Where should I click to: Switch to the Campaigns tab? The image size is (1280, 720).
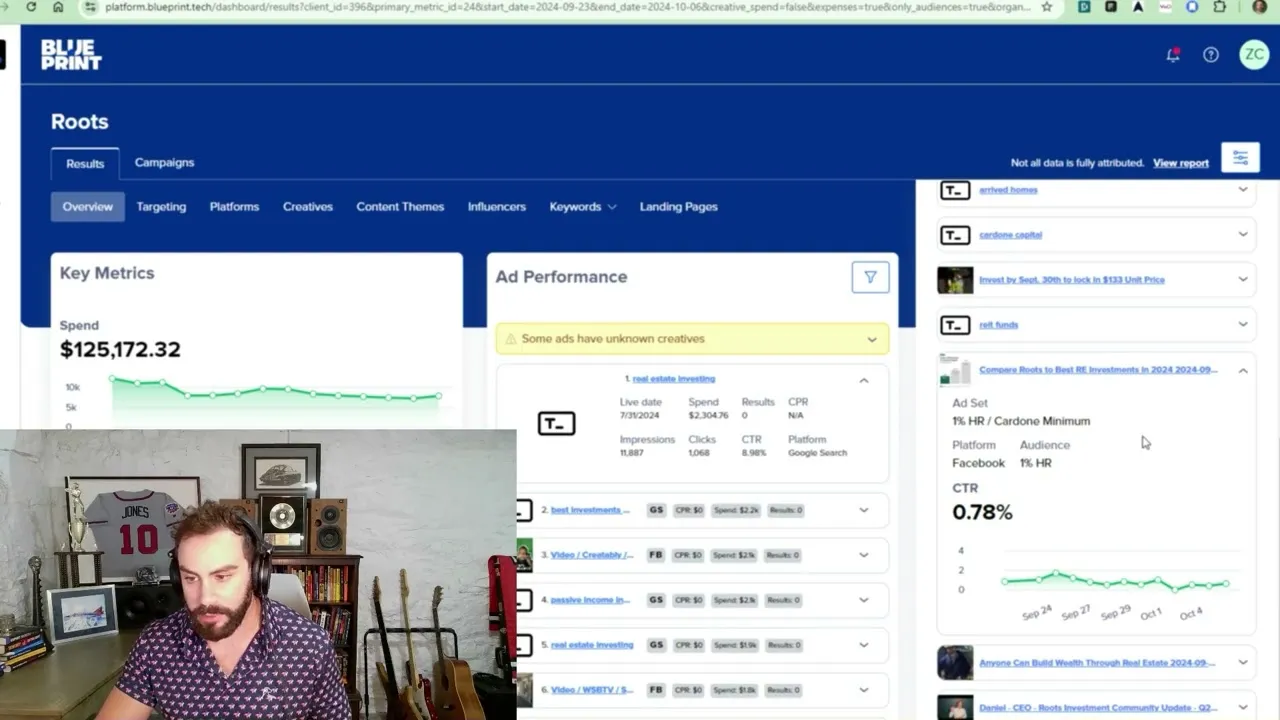click(x=164, y=162)
